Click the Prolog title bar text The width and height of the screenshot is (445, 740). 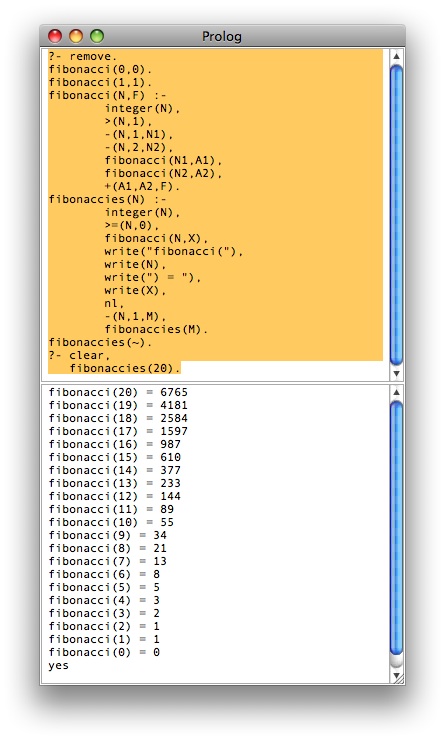coord(222,36)
